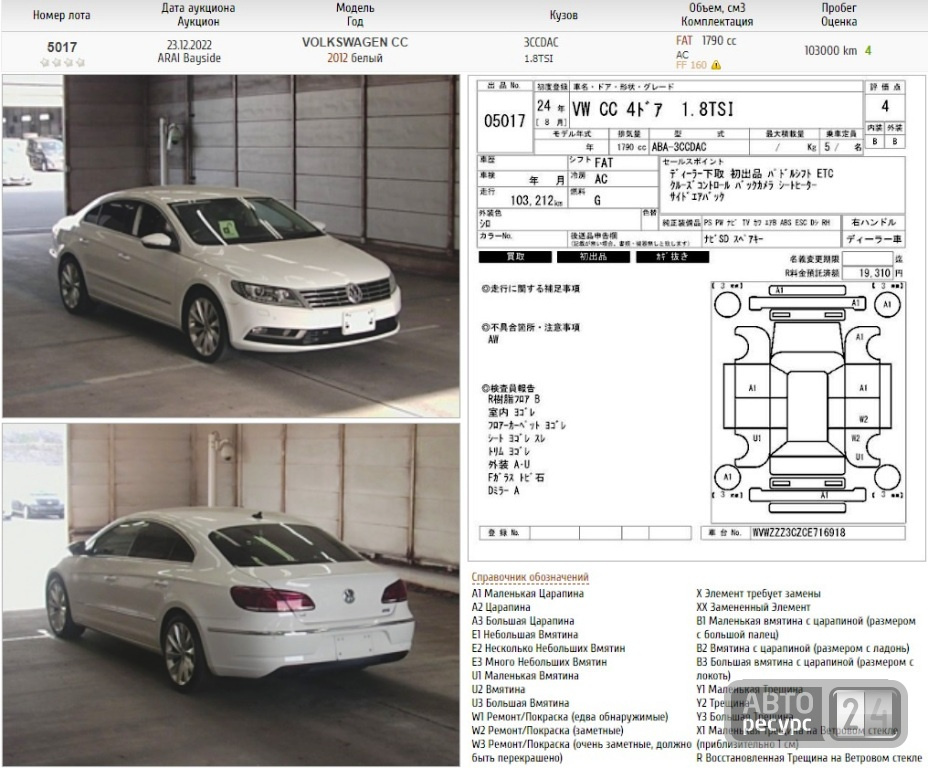Click legend entry 'E1 Небольшая Вмятина'
The width and height of the screenshot is (928, 768).
click(x=524, y=634)
